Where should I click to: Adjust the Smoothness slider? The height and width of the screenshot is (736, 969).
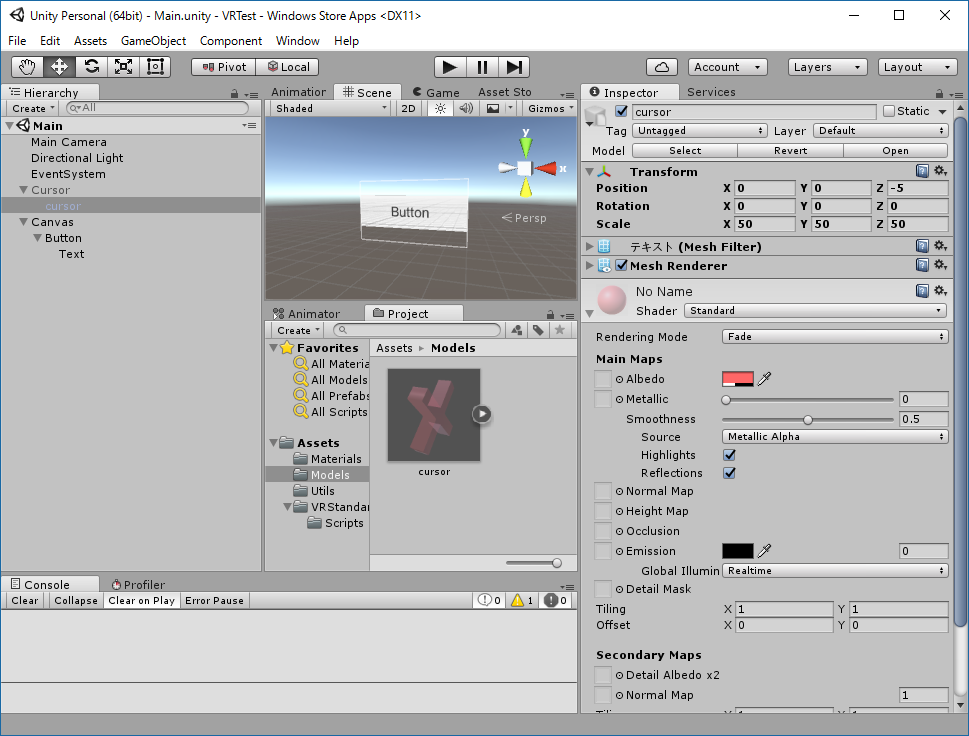(808, 420)
